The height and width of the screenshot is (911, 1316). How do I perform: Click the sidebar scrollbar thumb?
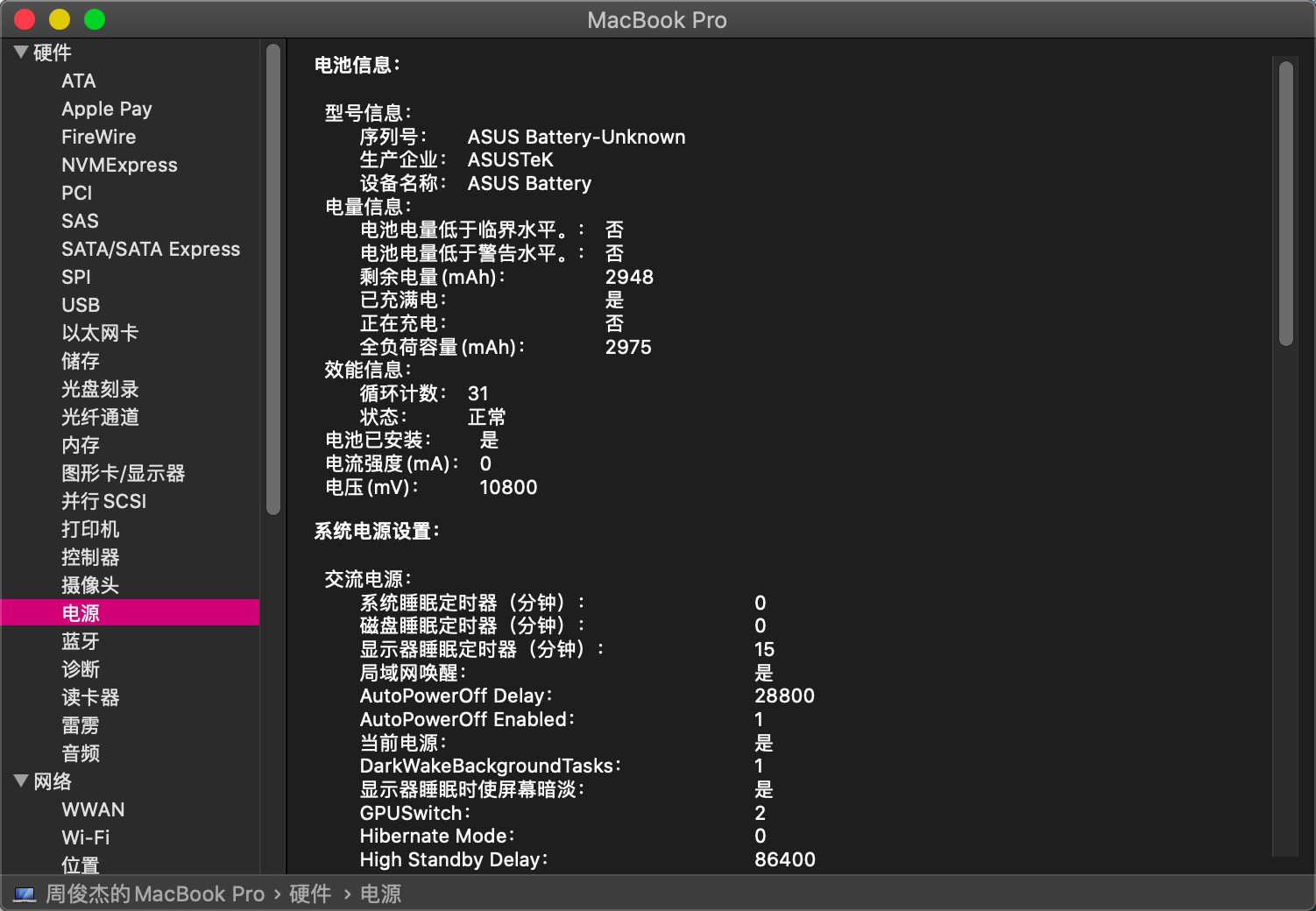click(273, 279)
